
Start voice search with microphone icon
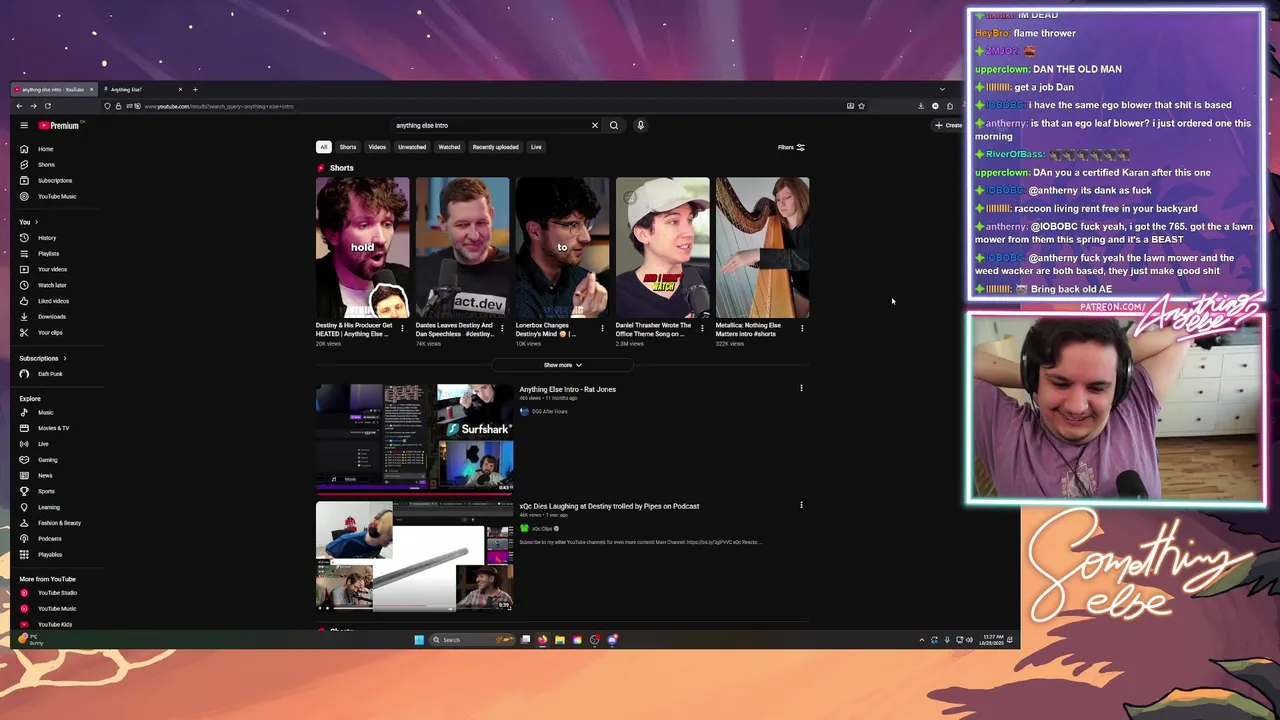click(640, 125)
